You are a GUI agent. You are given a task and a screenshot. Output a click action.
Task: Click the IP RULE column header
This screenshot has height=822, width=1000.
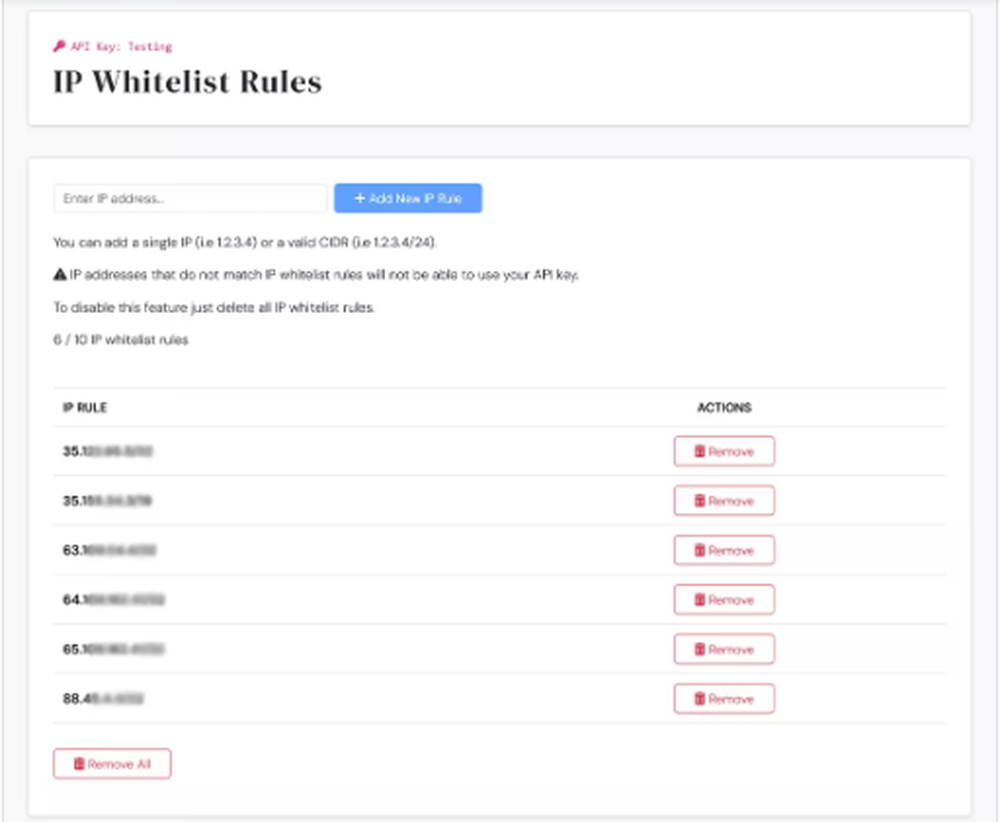click(85, 408)
